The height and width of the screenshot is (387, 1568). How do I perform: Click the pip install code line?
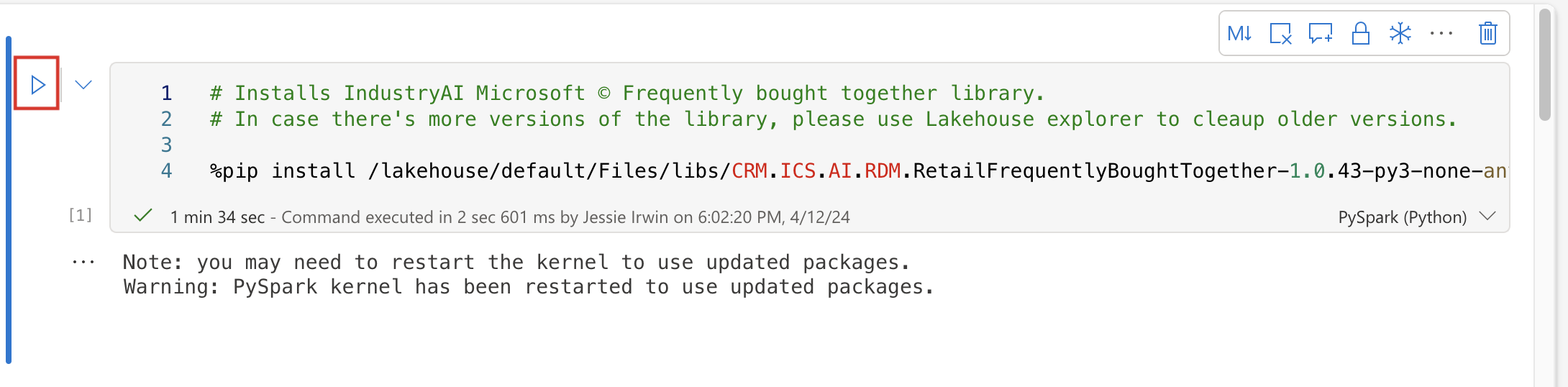pyautogui.click(x=858, y=171)
